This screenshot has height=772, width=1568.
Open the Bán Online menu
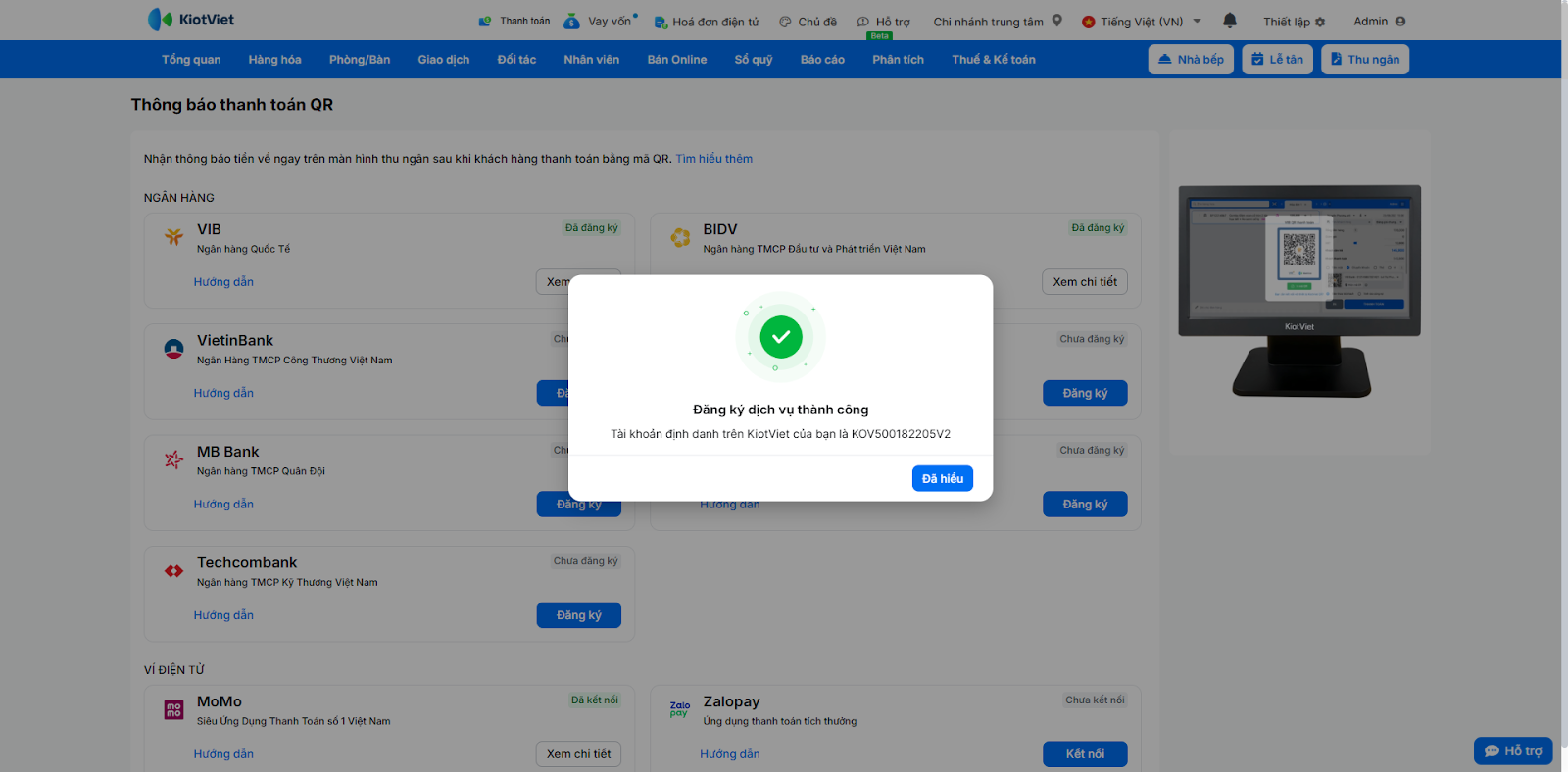click(677, 60)
